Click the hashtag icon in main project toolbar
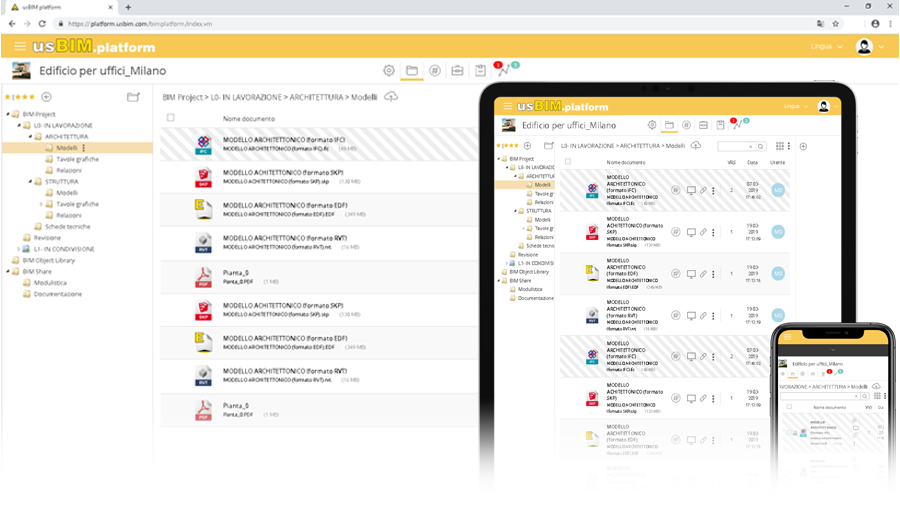This screenshot has width=900, height=506. click(435, 71)
